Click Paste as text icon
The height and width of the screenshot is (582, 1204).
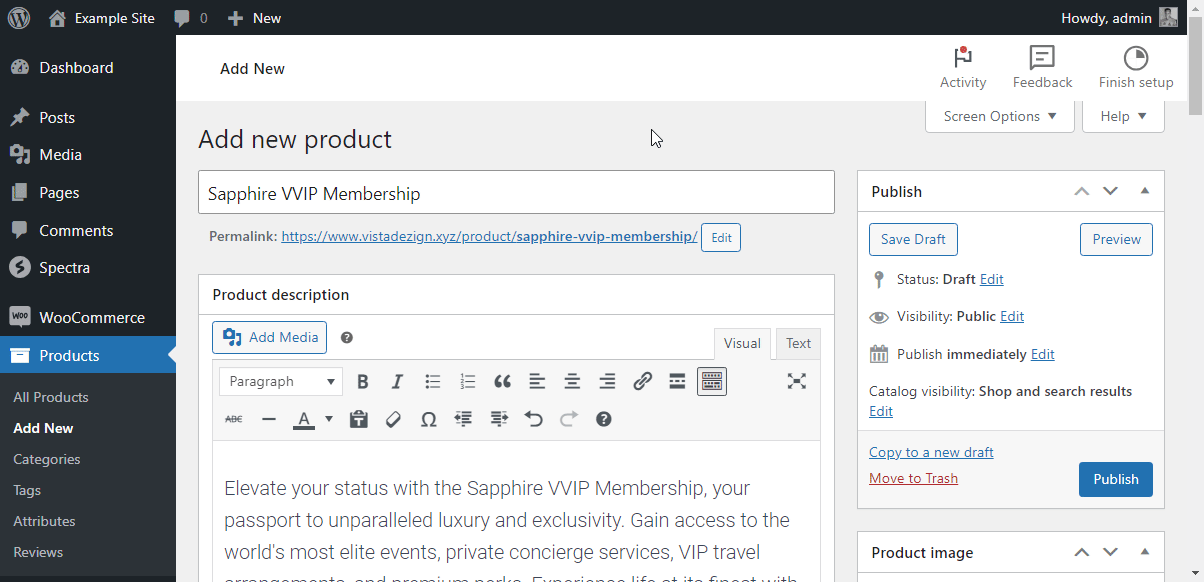coord(358,420)
